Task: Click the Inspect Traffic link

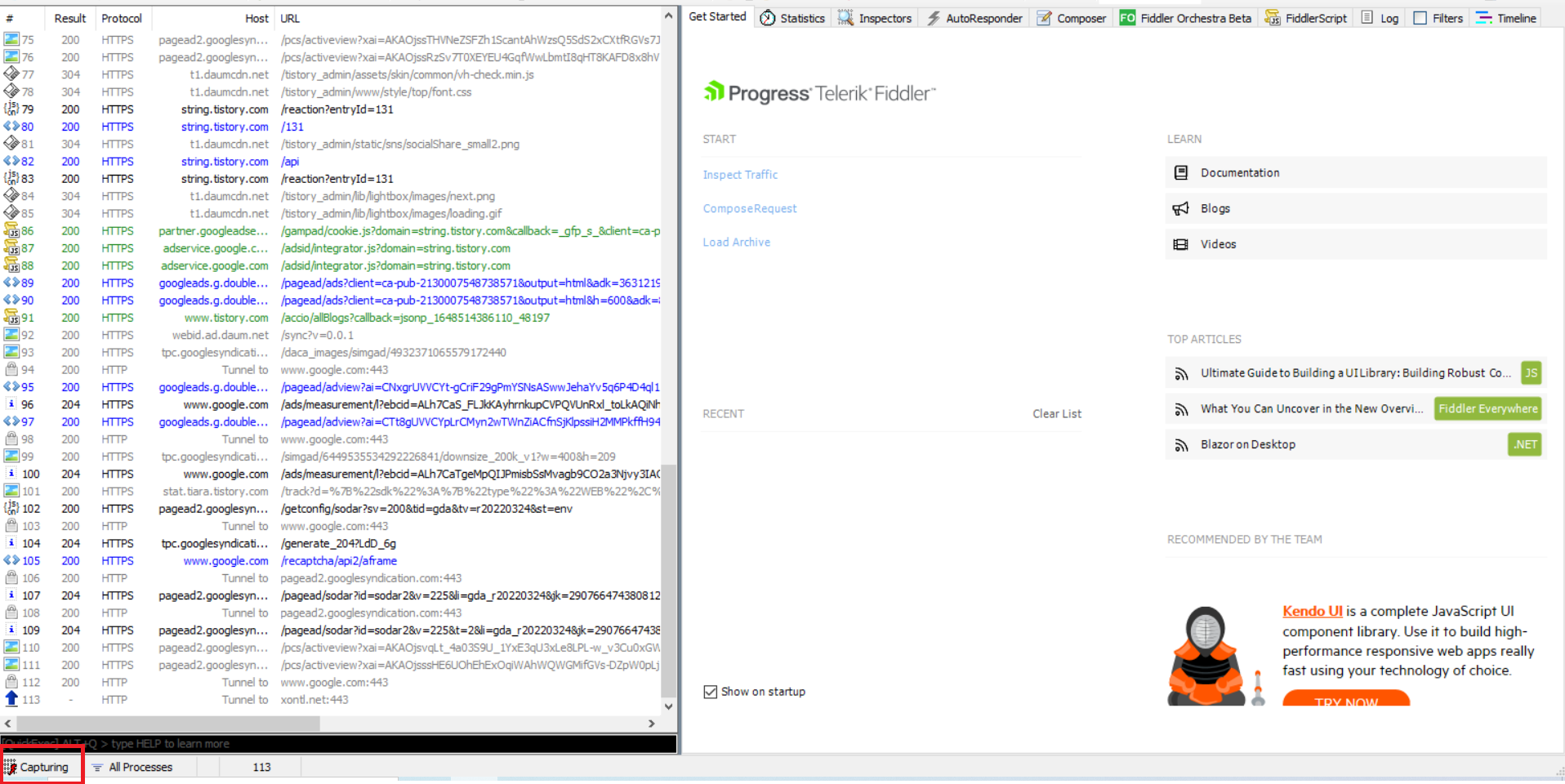Action: 740,175
